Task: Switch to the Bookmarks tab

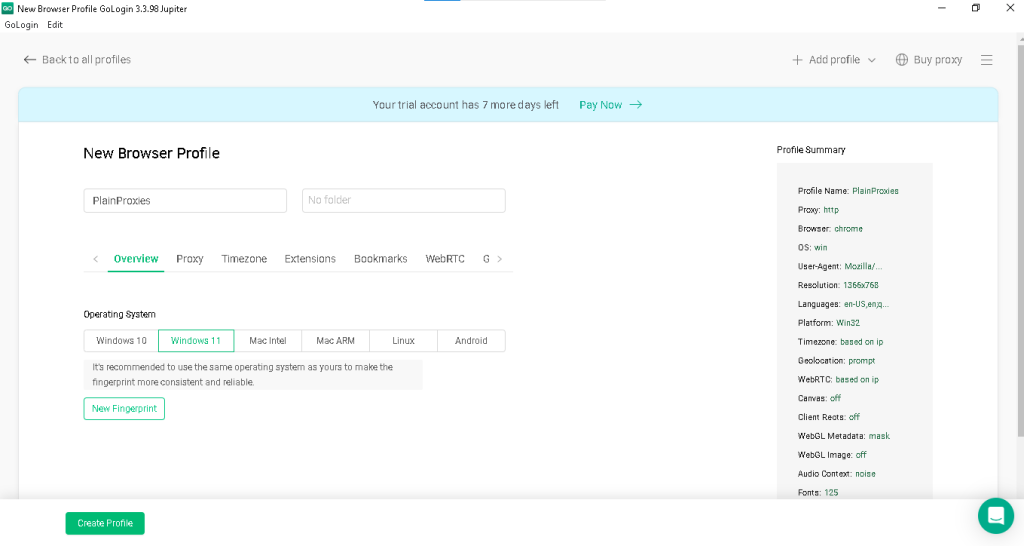Action: point(381,259)
